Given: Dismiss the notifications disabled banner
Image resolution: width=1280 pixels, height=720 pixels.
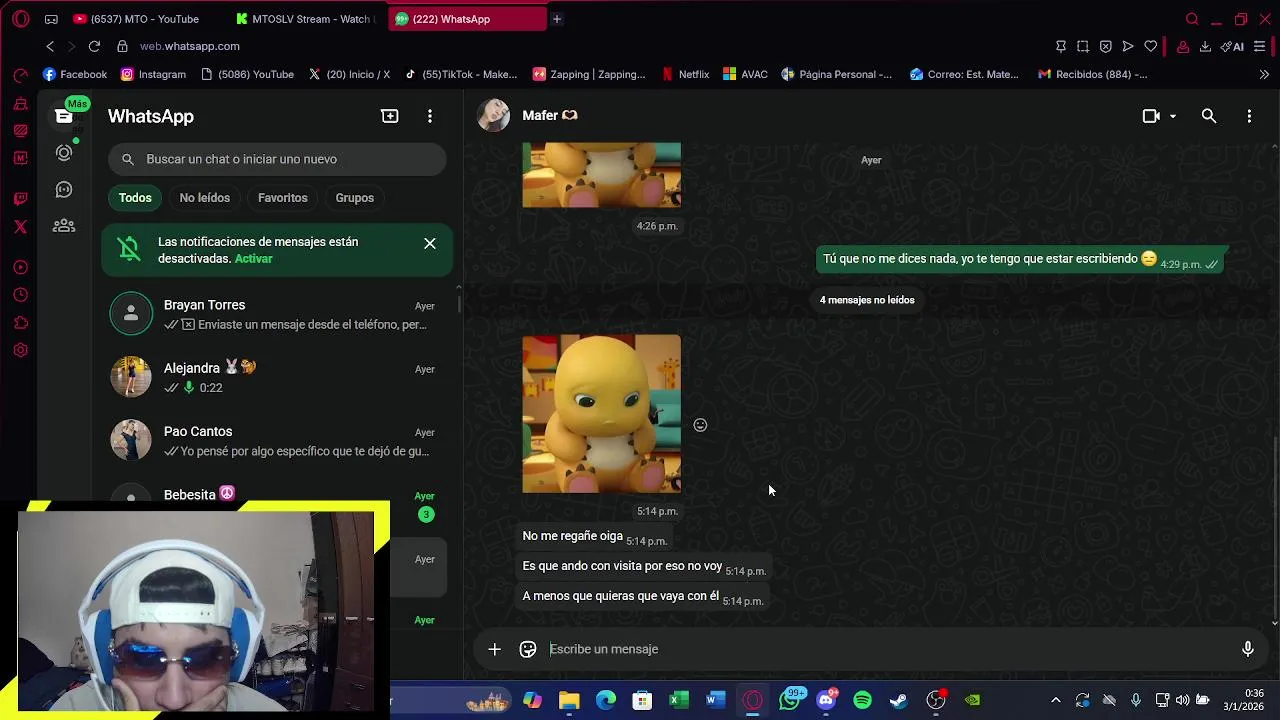Looking at the screenshot, I should click(x=430, y=243).
